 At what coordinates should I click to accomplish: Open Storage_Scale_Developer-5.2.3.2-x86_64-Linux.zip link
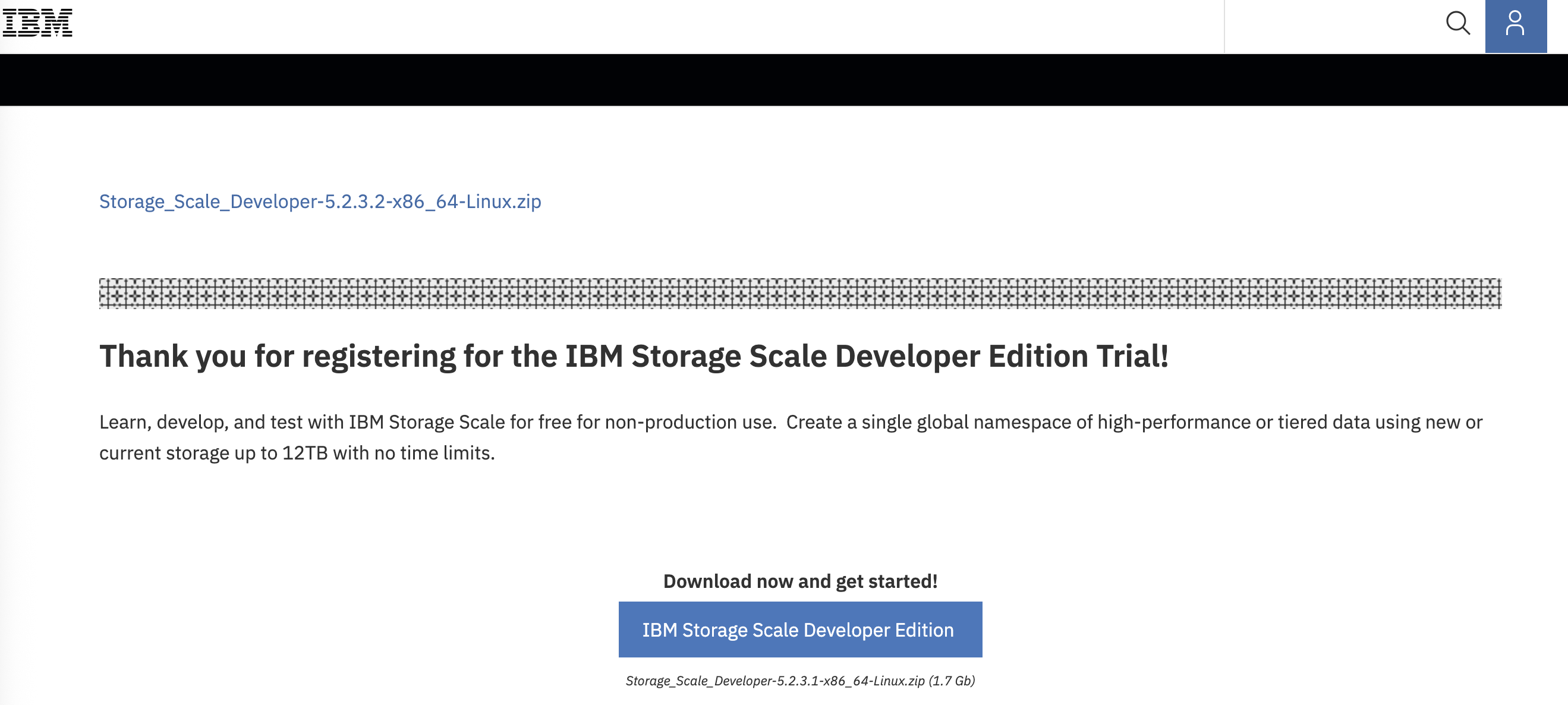(320, 202)
